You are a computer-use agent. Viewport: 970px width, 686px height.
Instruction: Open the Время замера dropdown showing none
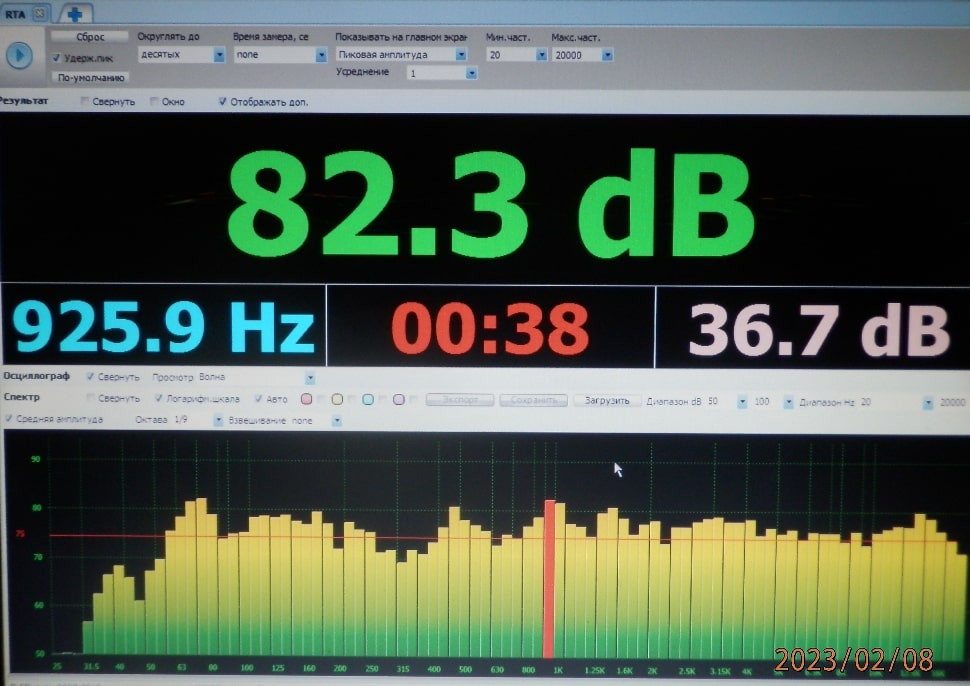tap(280, 54)
